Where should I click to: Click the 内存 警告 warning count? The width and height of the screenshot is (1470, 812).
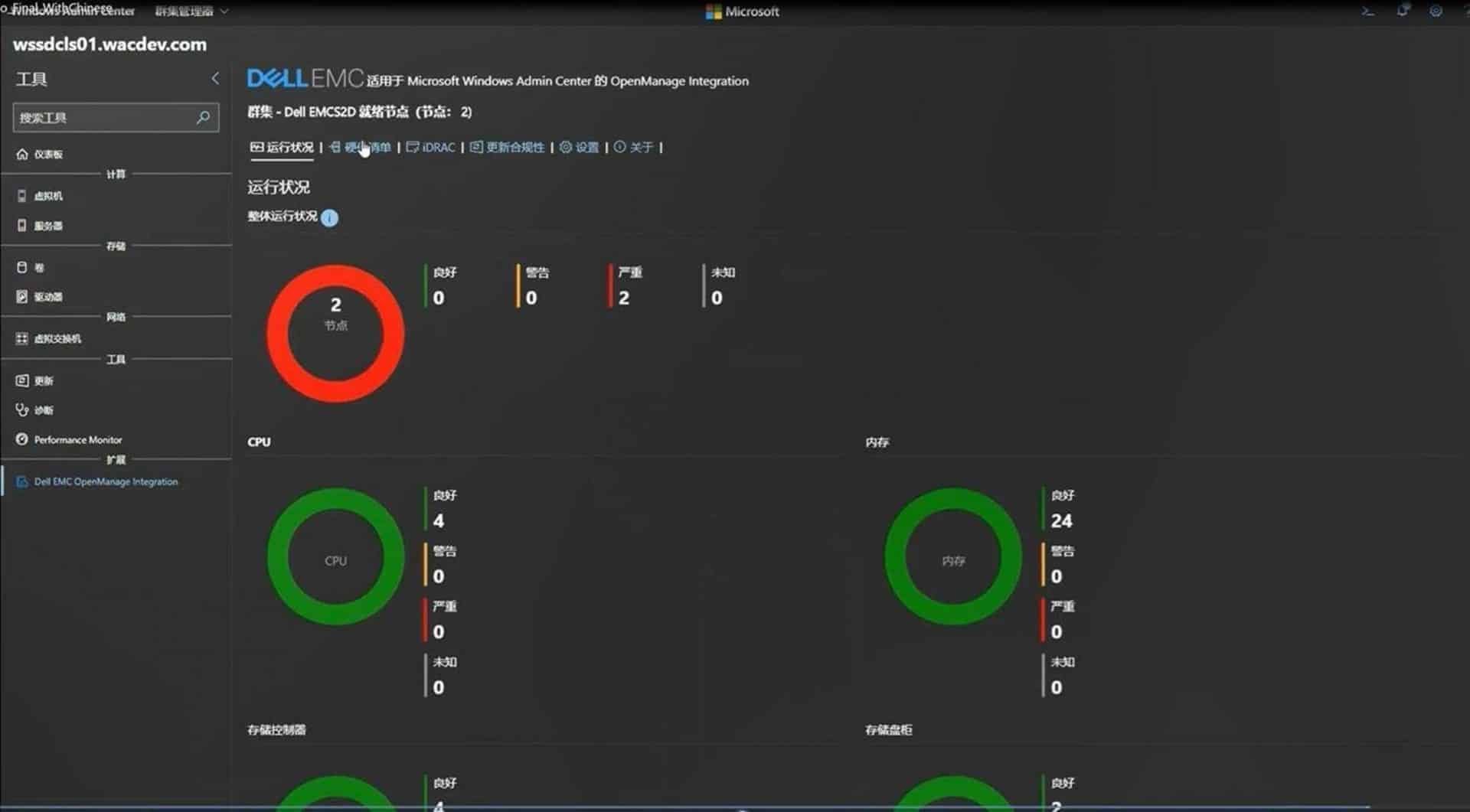click(1057, 576)
